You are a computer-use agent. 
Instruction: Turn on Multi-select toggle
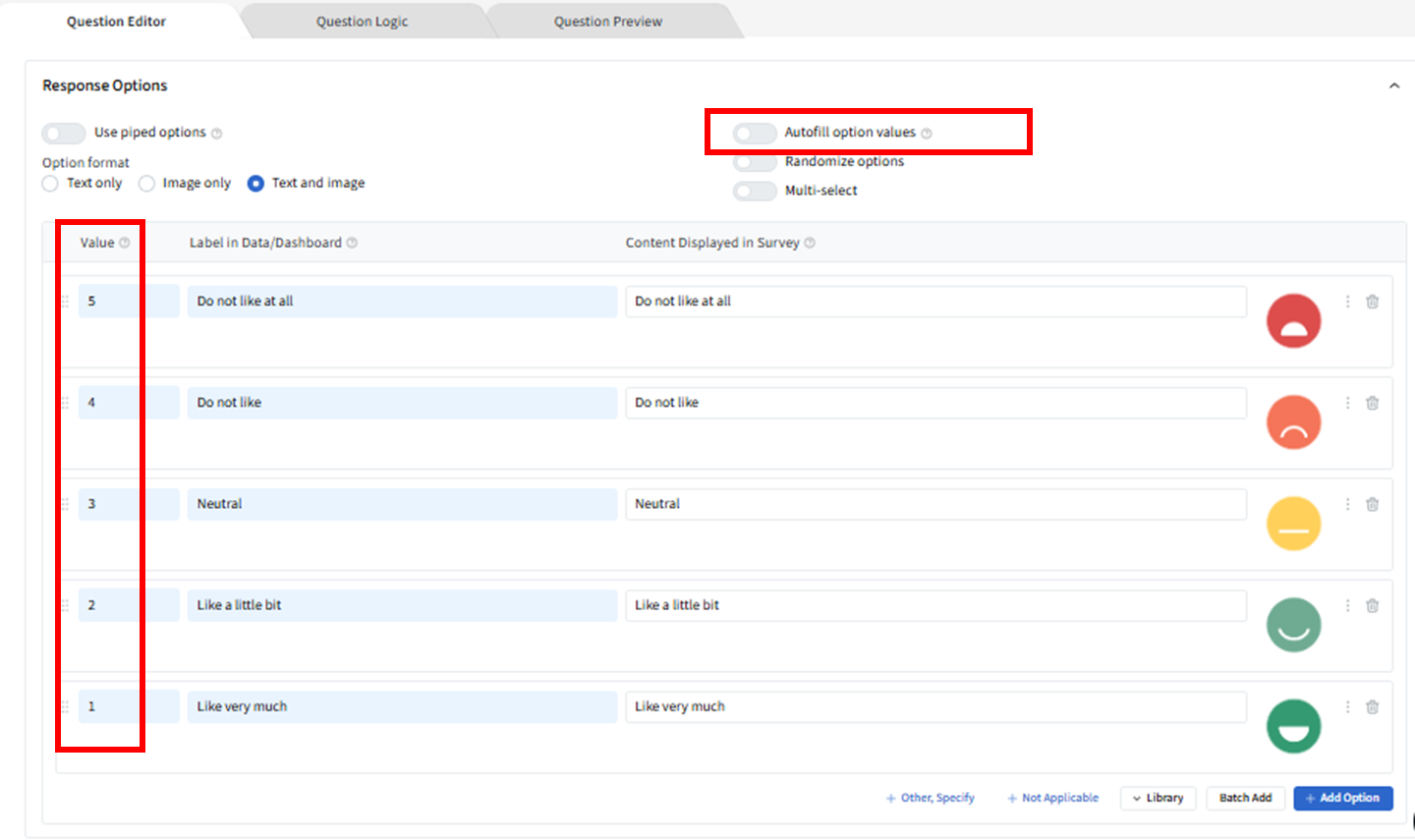tap(754, 191)
